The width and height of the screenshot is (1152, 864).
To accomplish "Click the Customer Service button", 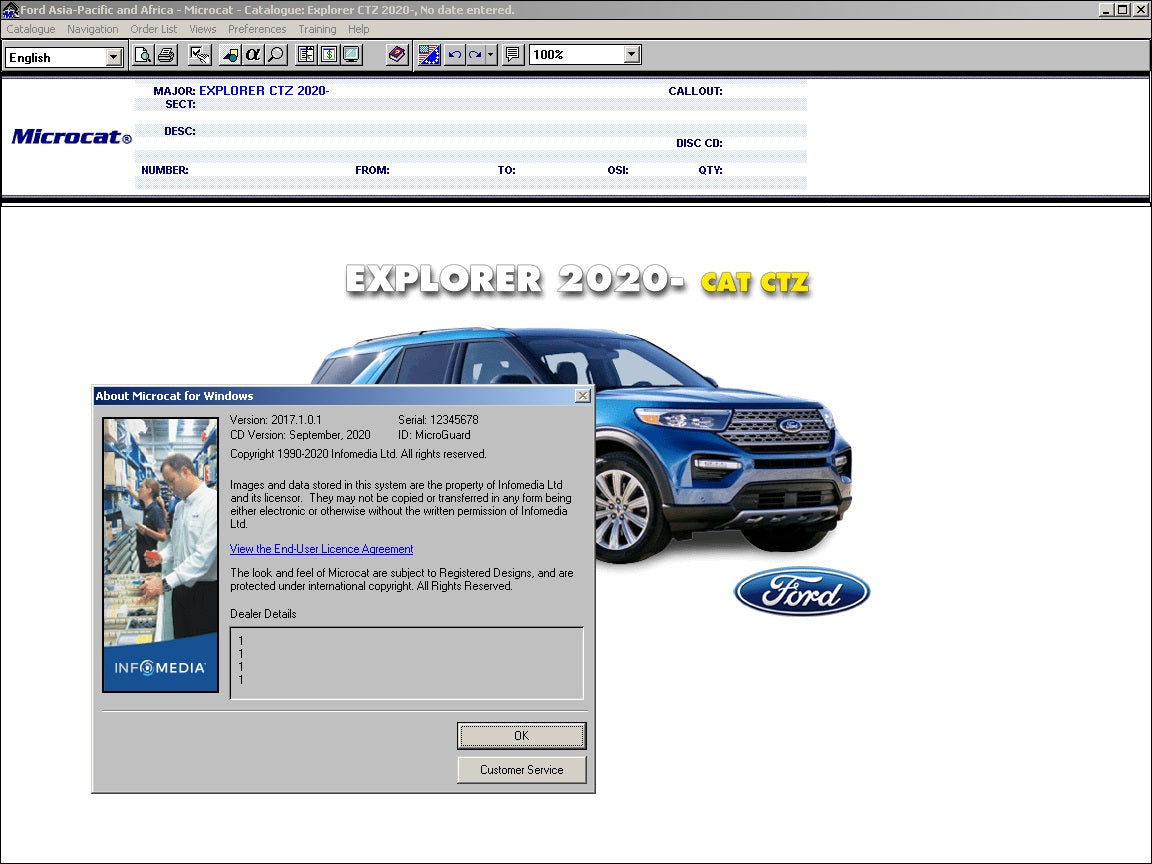I will tap(521, 769).
